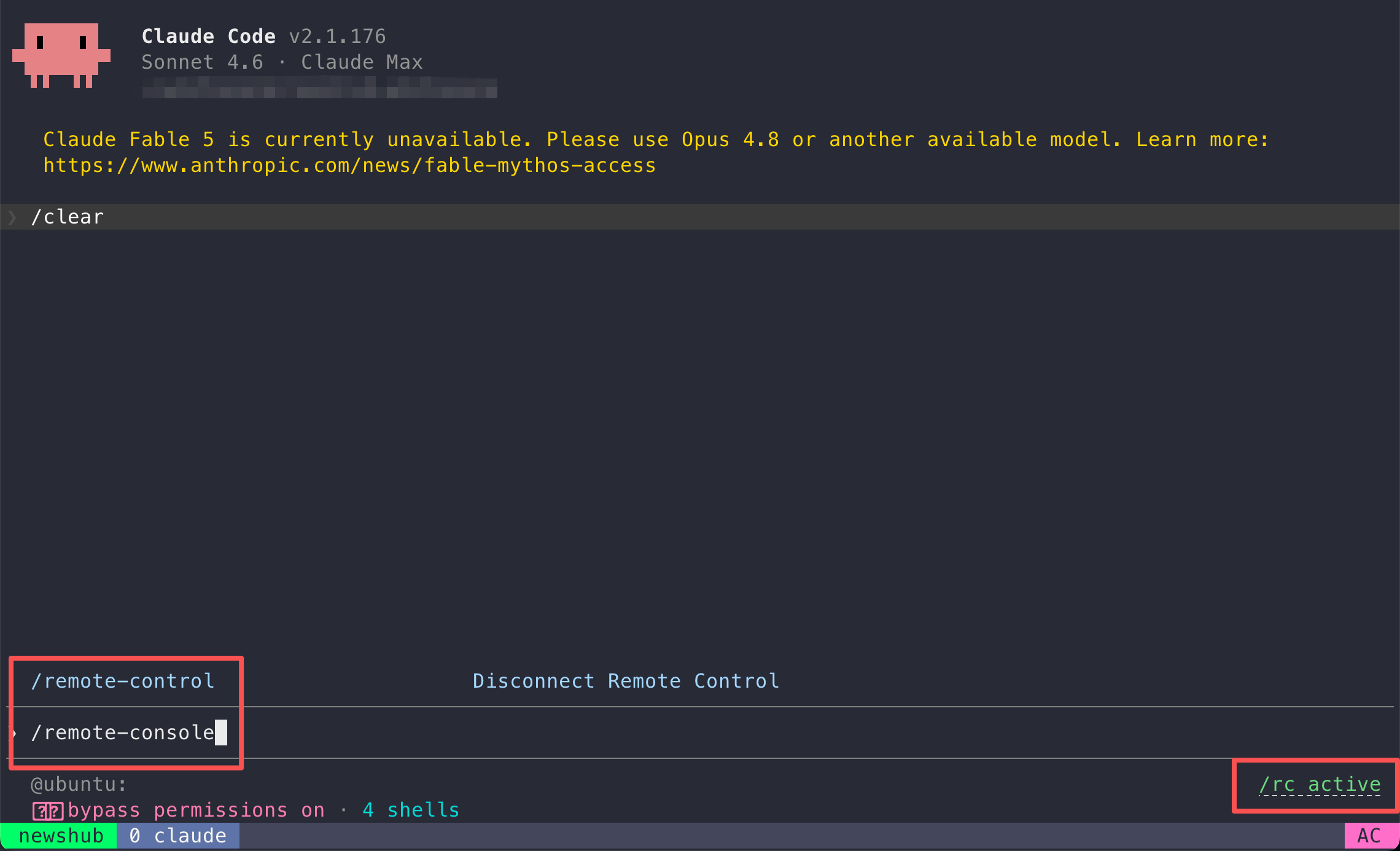The width and height of the screenshot is (1400, 851).
Task: Click the "Sonnet 4.6 · Claude Max" model line
Action: click(x=282, y=62)
